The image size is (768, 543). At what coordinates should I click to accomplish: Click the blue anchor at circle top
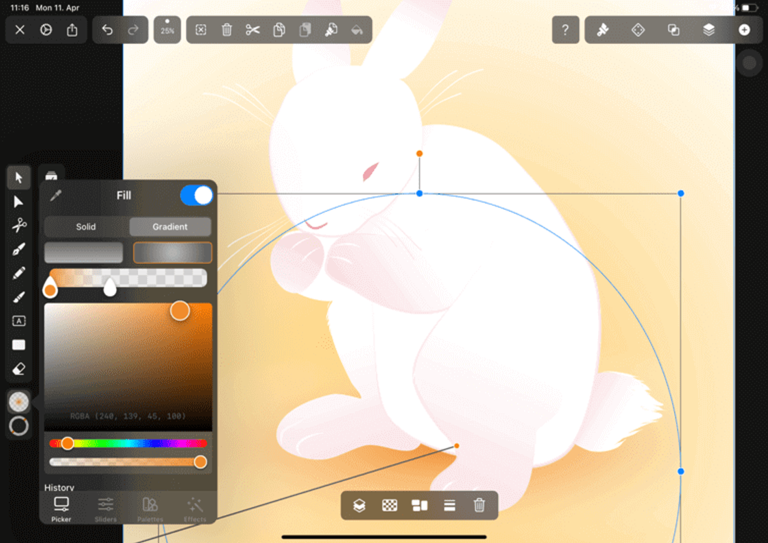coord(419,193)
